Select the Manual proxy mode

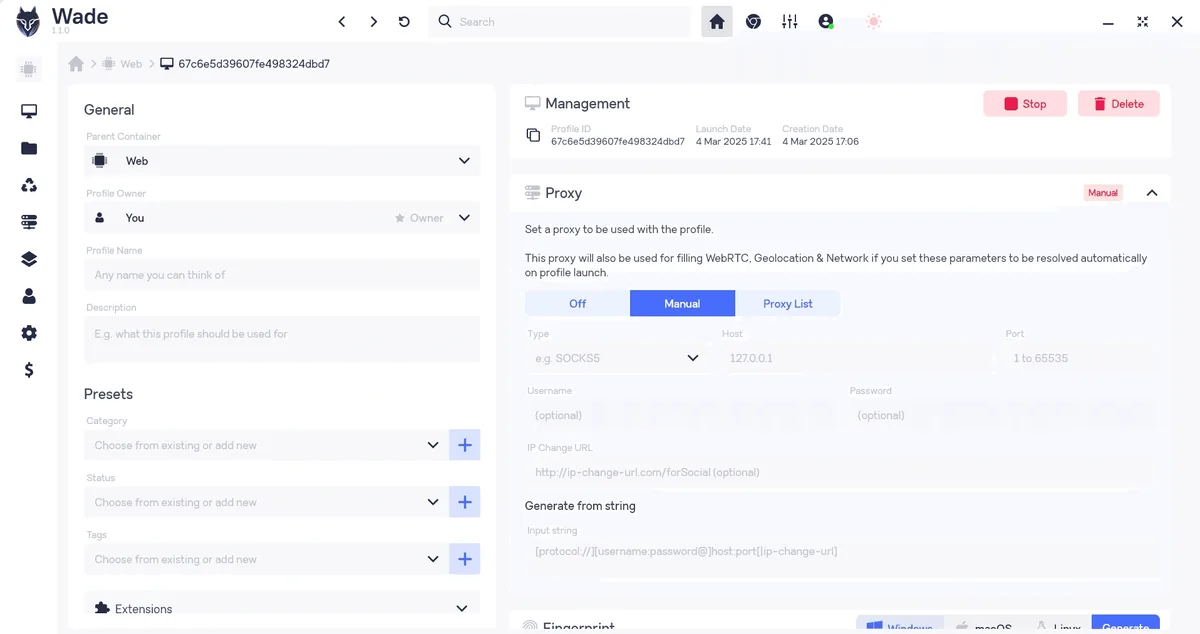[x=682, y=303]
